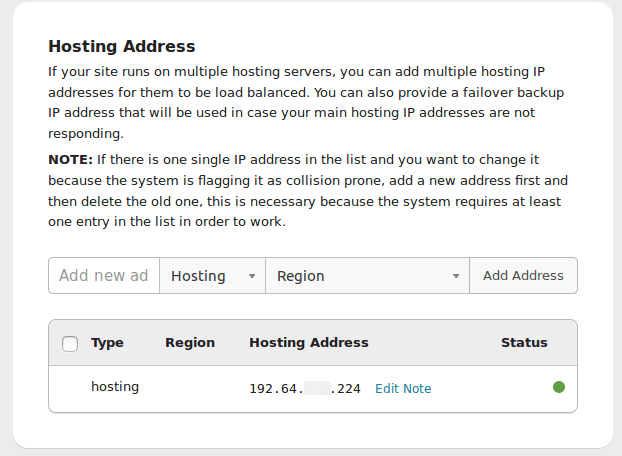Click the bold NOTE label

(x=70, y=159)
